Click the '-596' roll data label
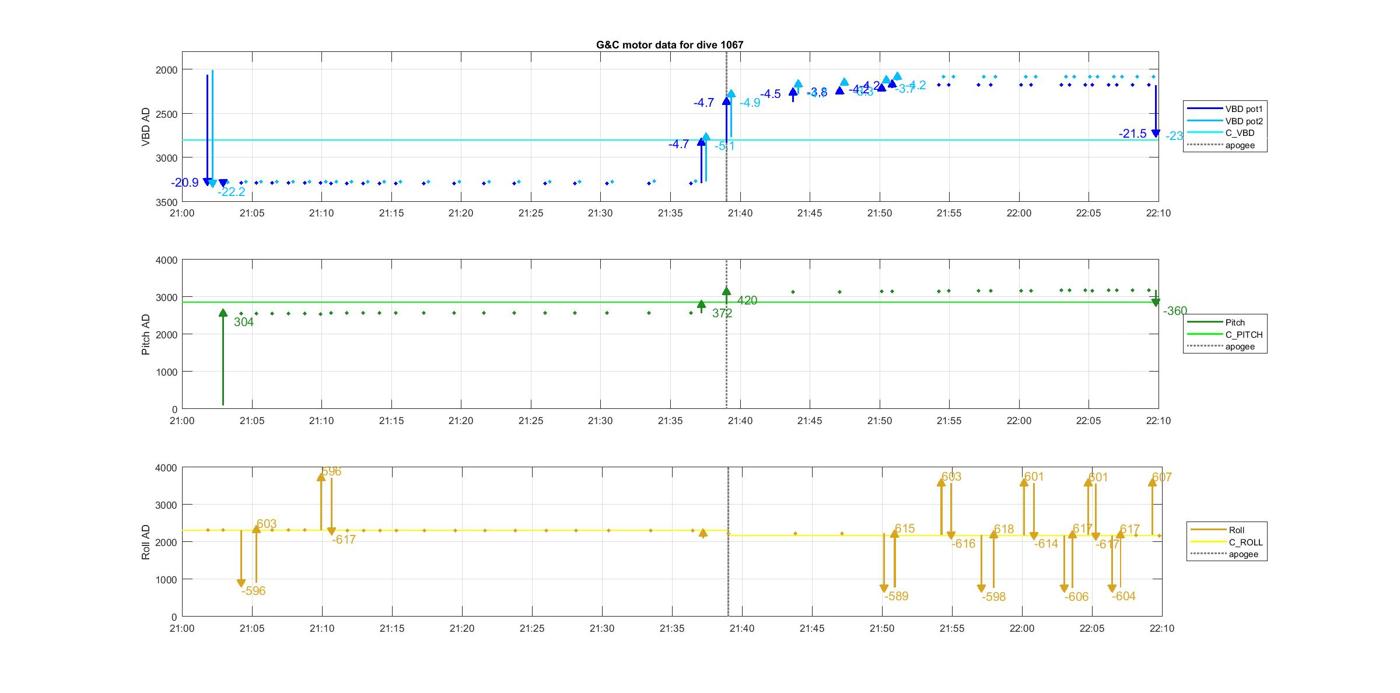 point(254,591)
